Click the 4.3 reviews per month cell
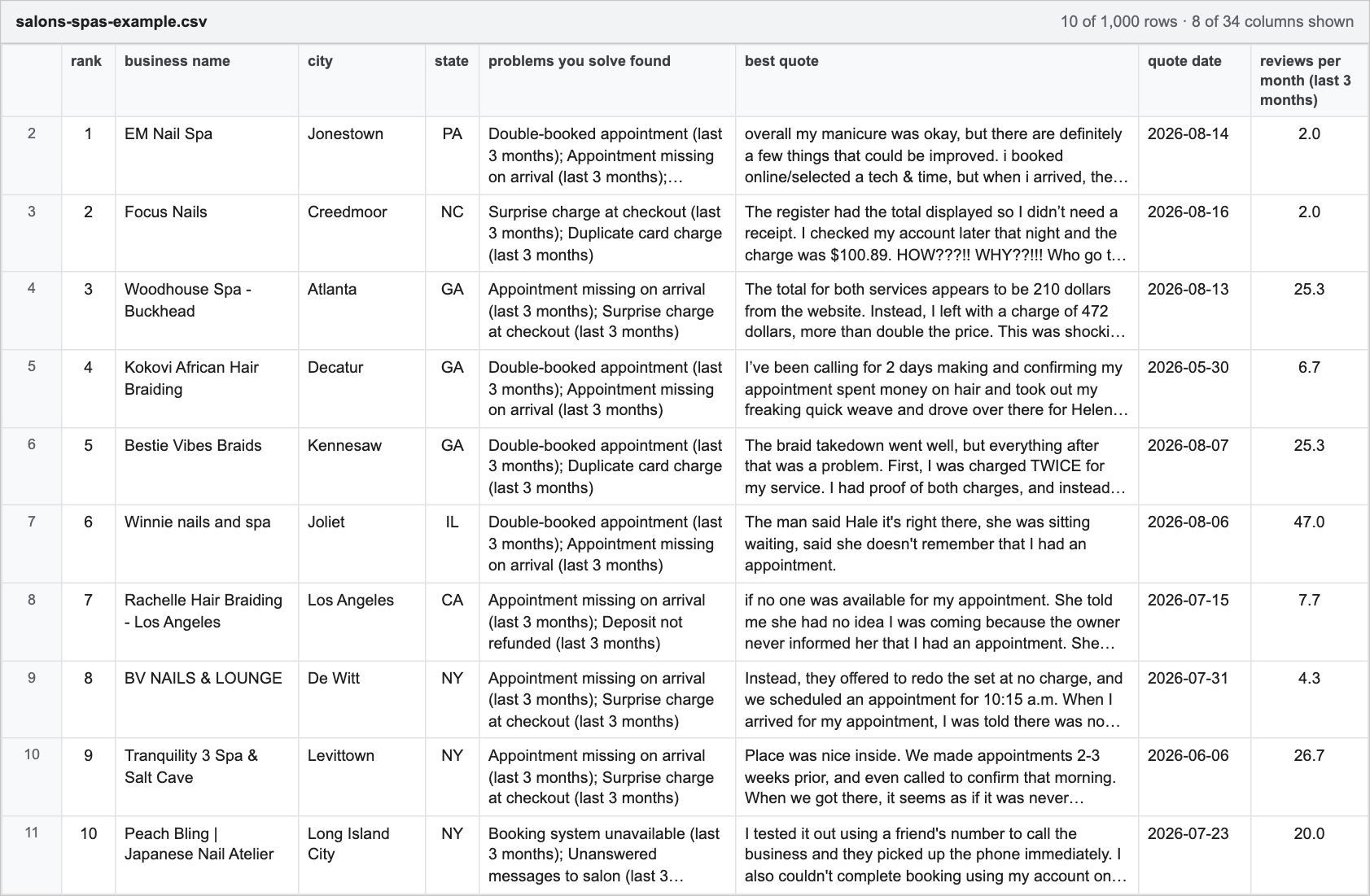Screen dimensions: 1370x896 [x=1310, y=699]
